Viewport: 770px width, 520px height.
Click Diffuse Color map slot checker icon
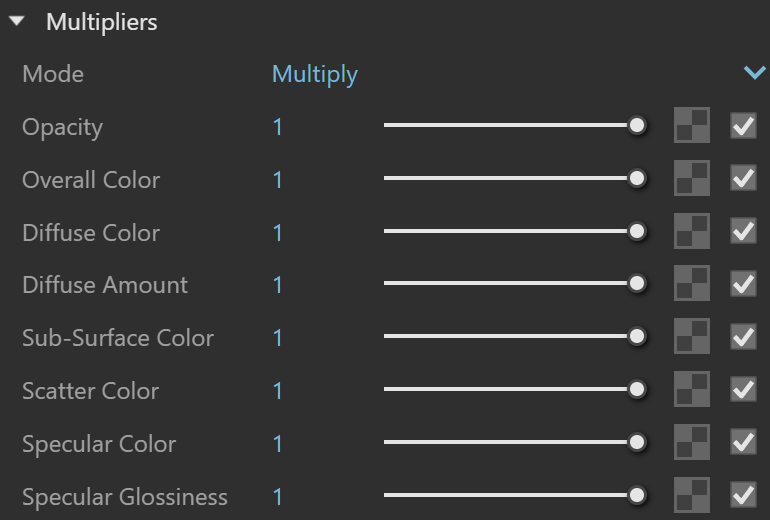tap(691, 231)
